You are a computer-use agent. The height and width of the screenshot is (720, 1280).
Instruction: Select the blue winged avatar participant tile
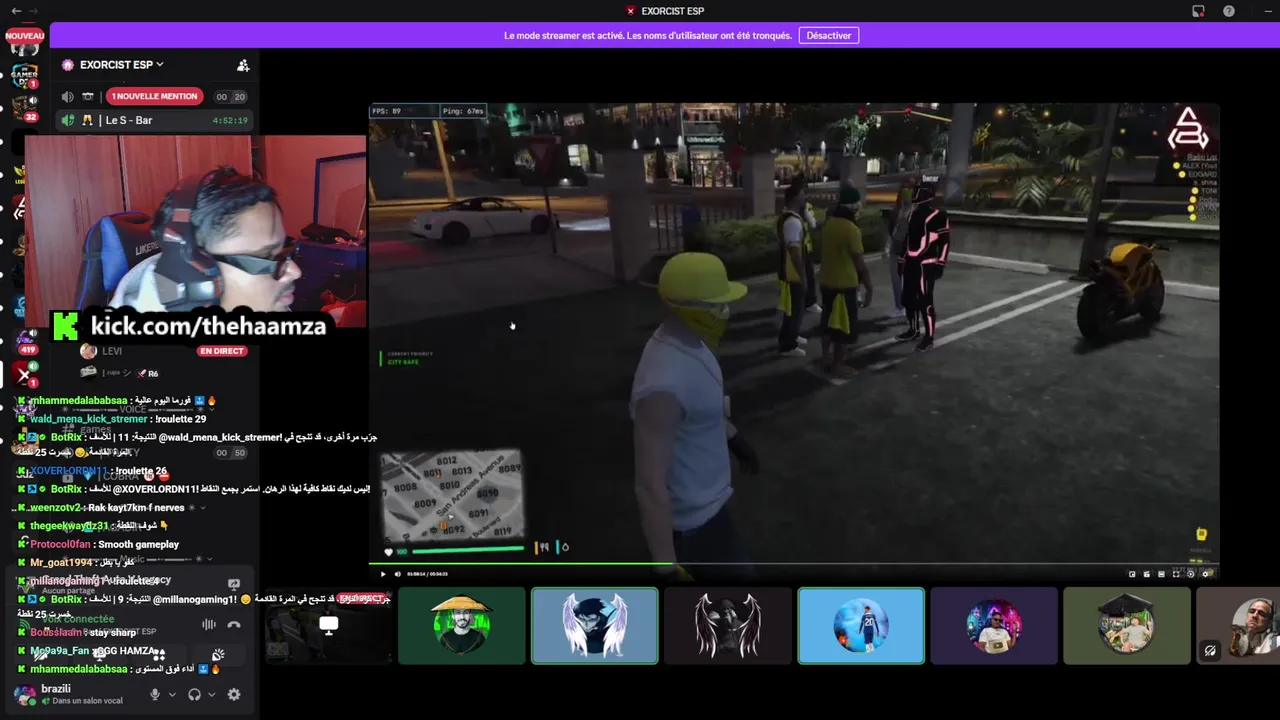click(x=595, y=626)
